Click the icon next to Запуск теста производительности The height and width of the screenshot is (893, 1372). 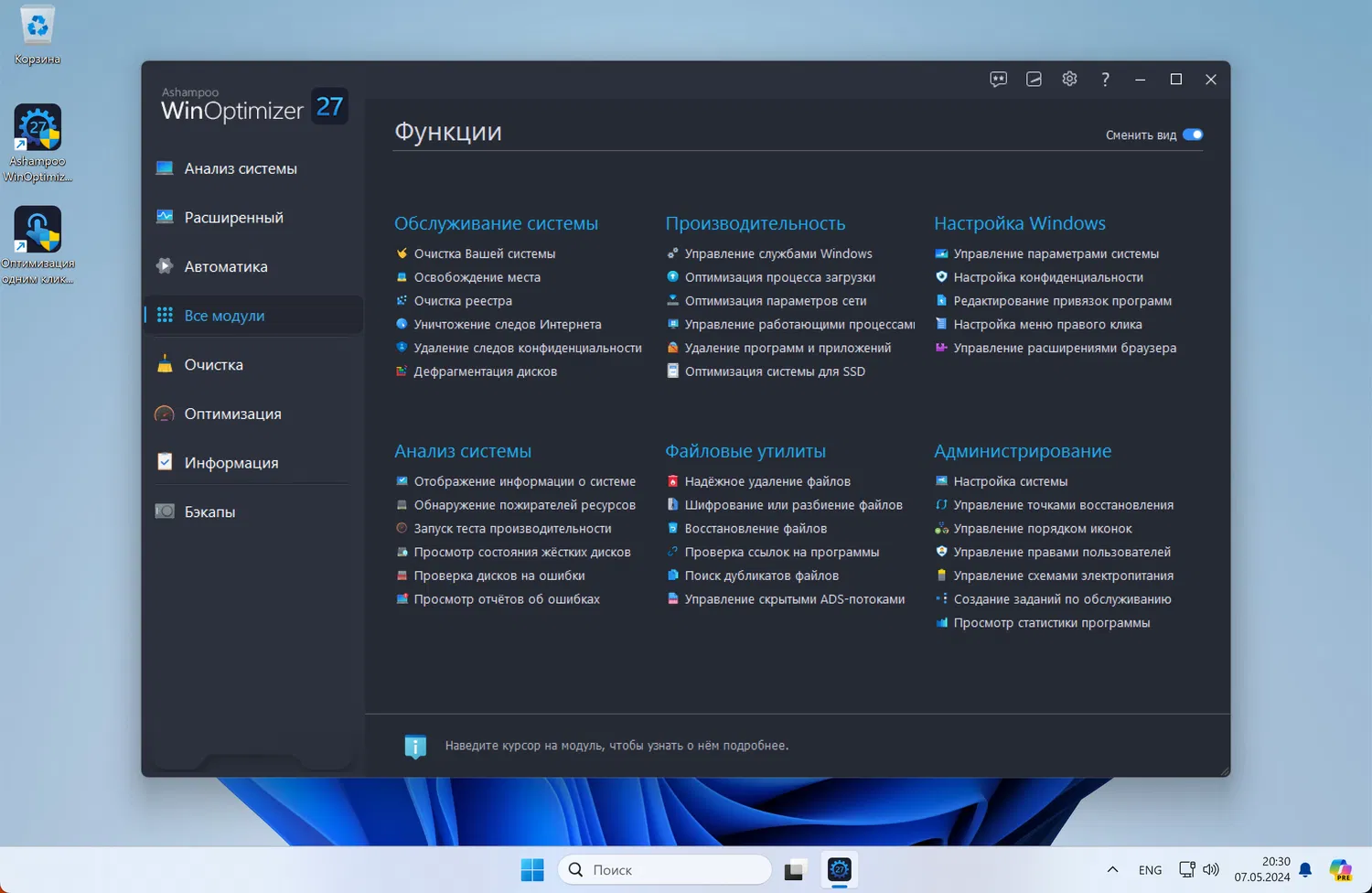click(x=402, y=528)
